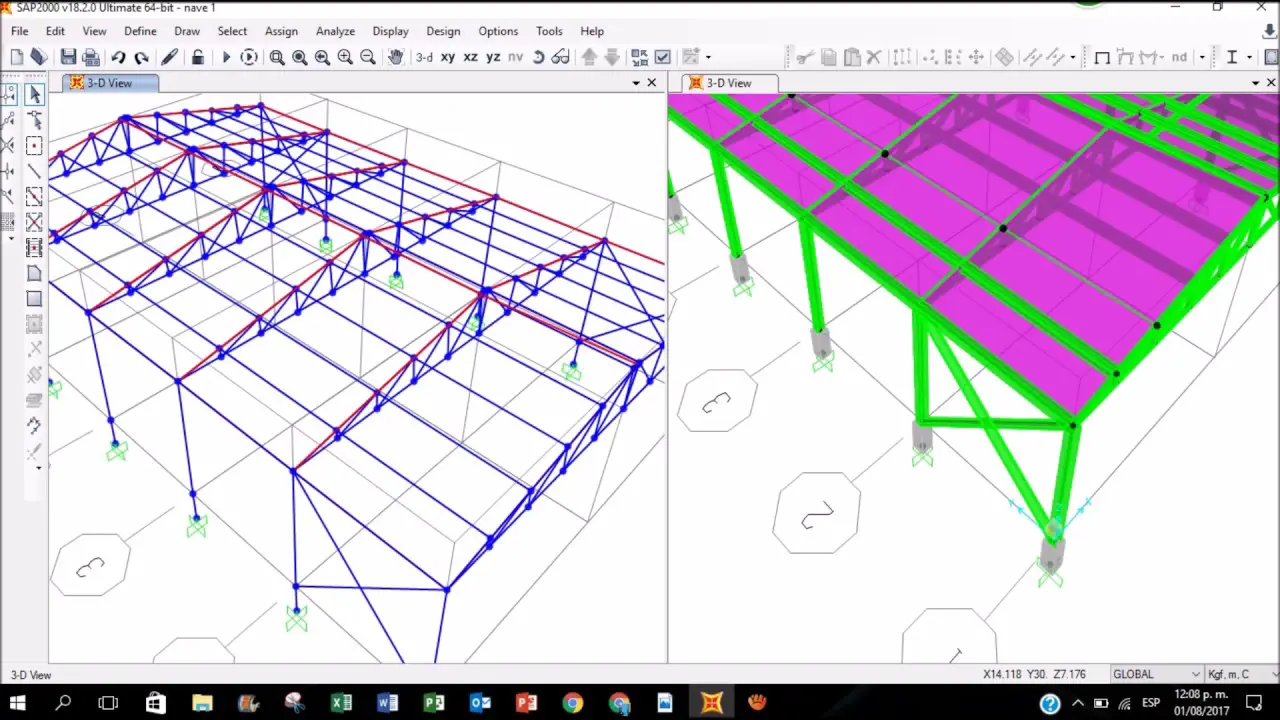
Task: Open Set Display Options checkmark icon
Action: coord(662,57)
